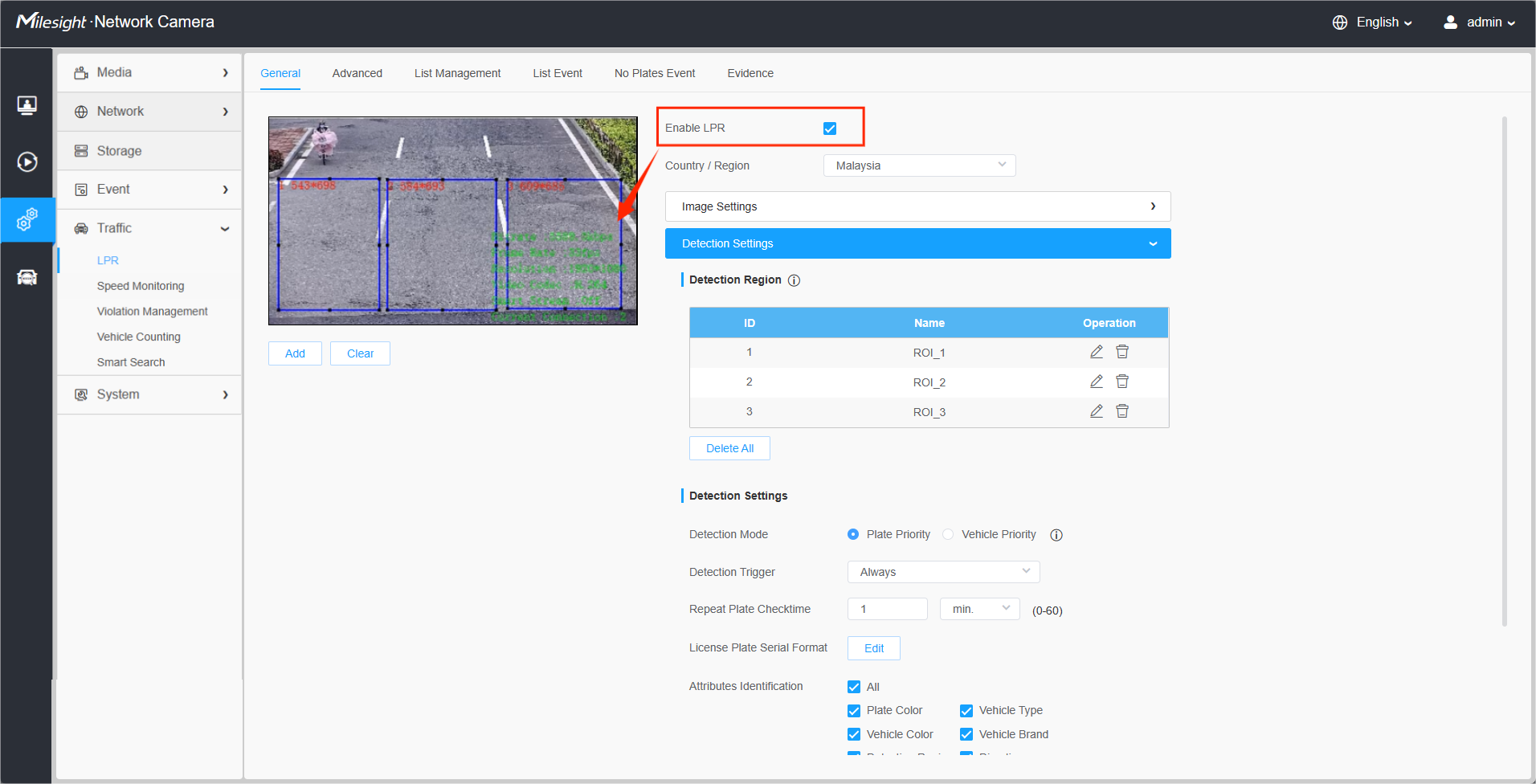Uncheck the Plate Color checkbox

coord(854,711)
